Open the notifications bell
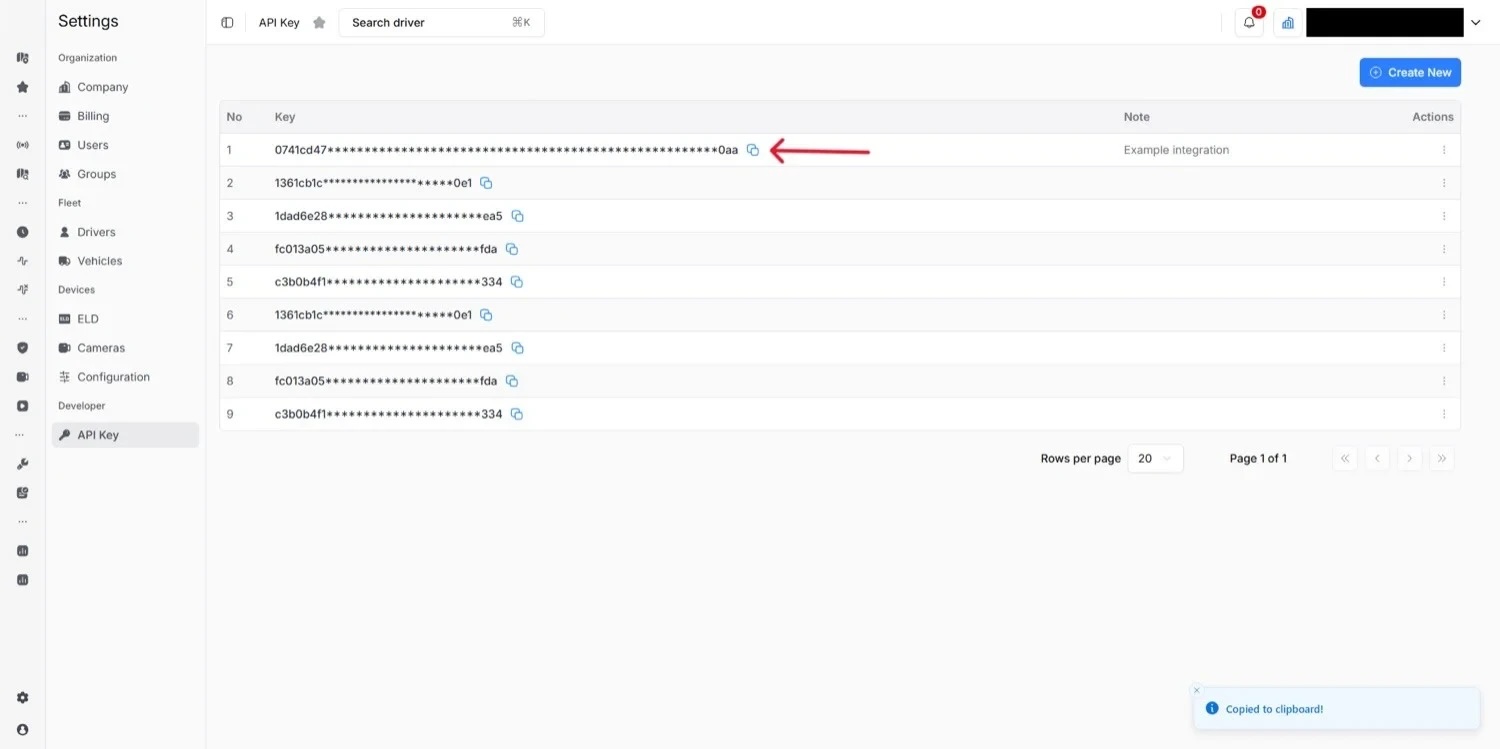This screenshot has height=749, width=1500. [1249, 22]
